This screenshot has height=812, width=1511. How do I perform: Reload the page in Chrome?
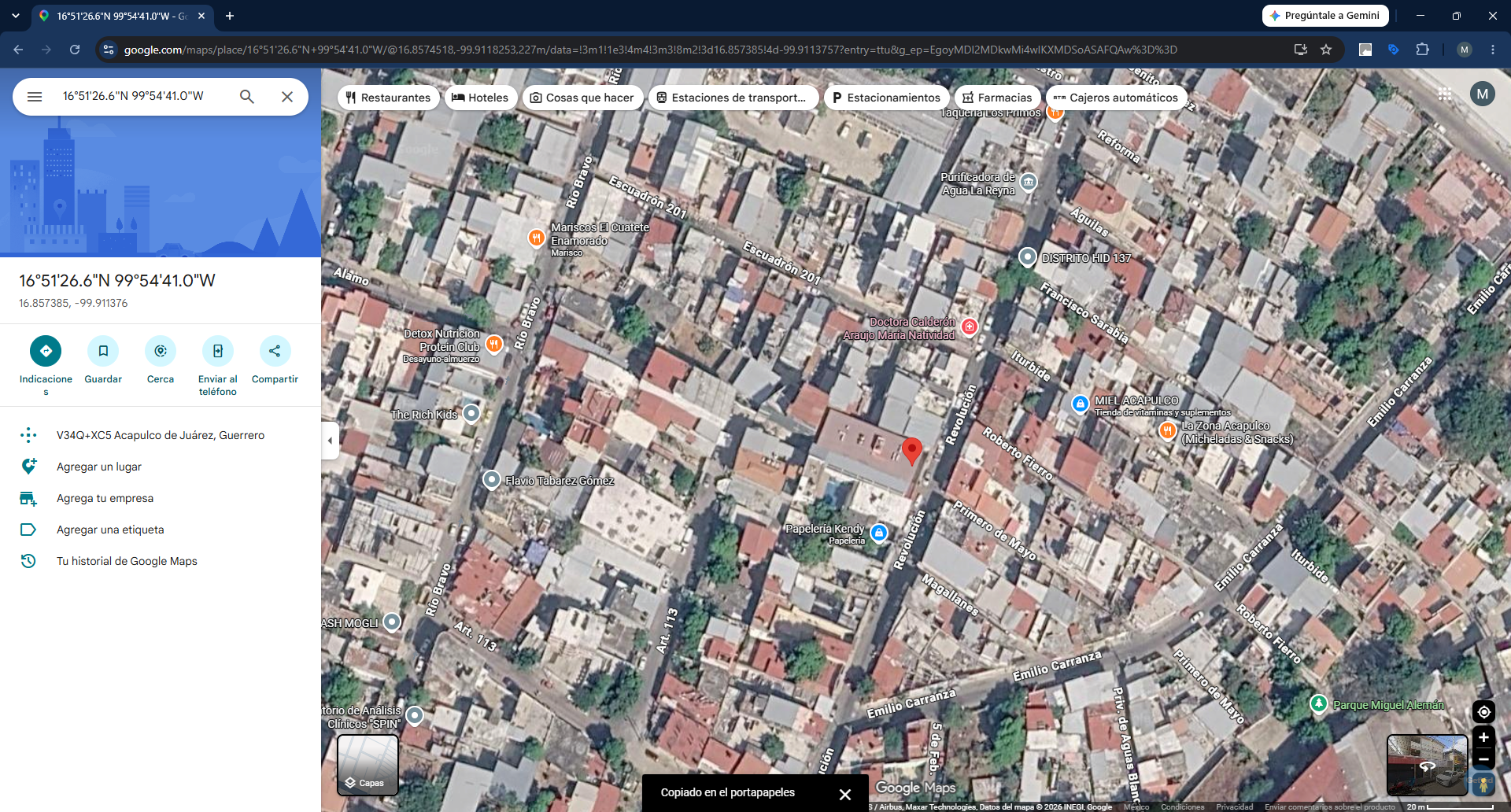[75, 50]
